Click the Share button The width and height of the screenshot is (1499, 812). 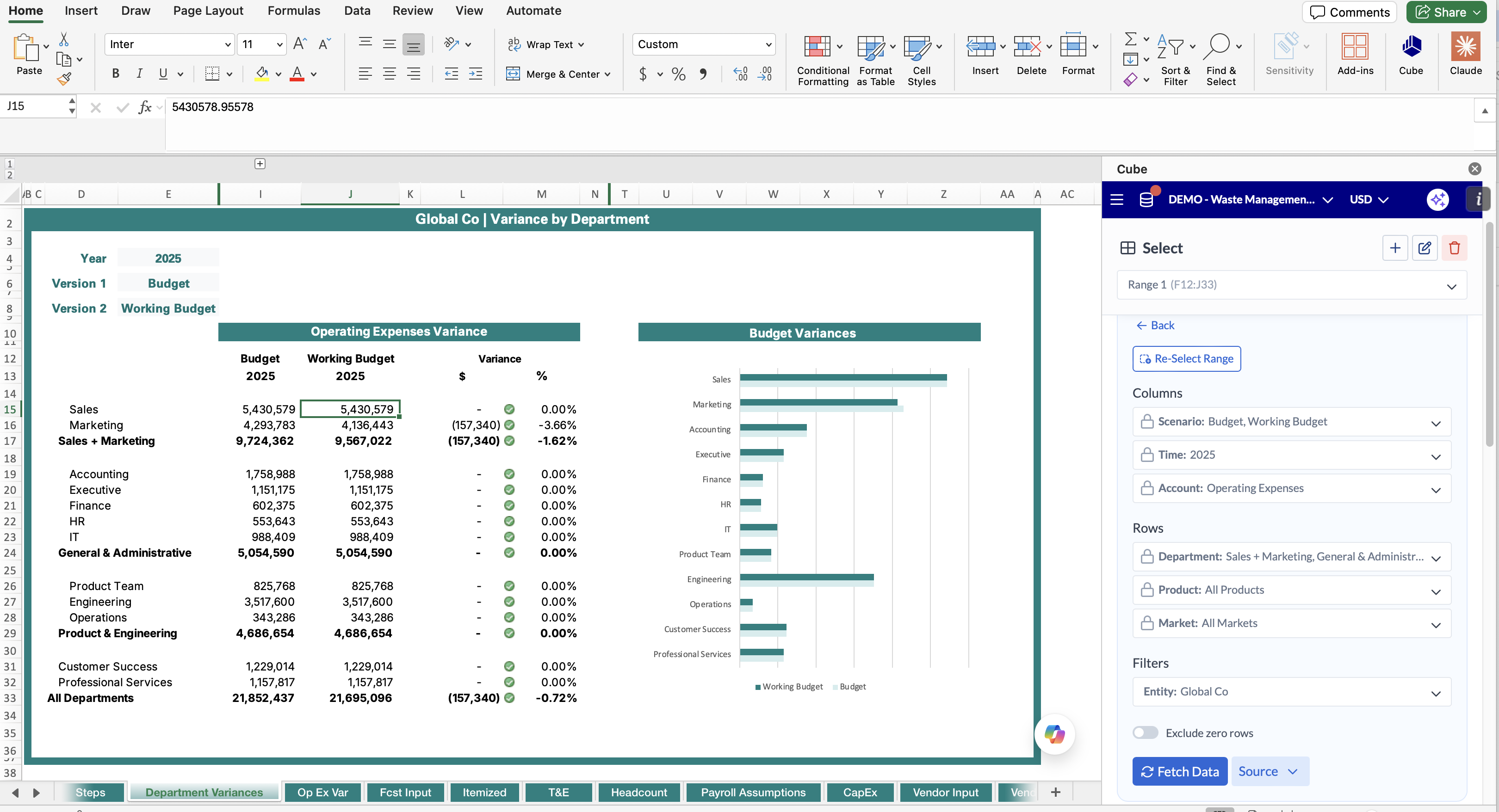click(x=1447, y=12)
